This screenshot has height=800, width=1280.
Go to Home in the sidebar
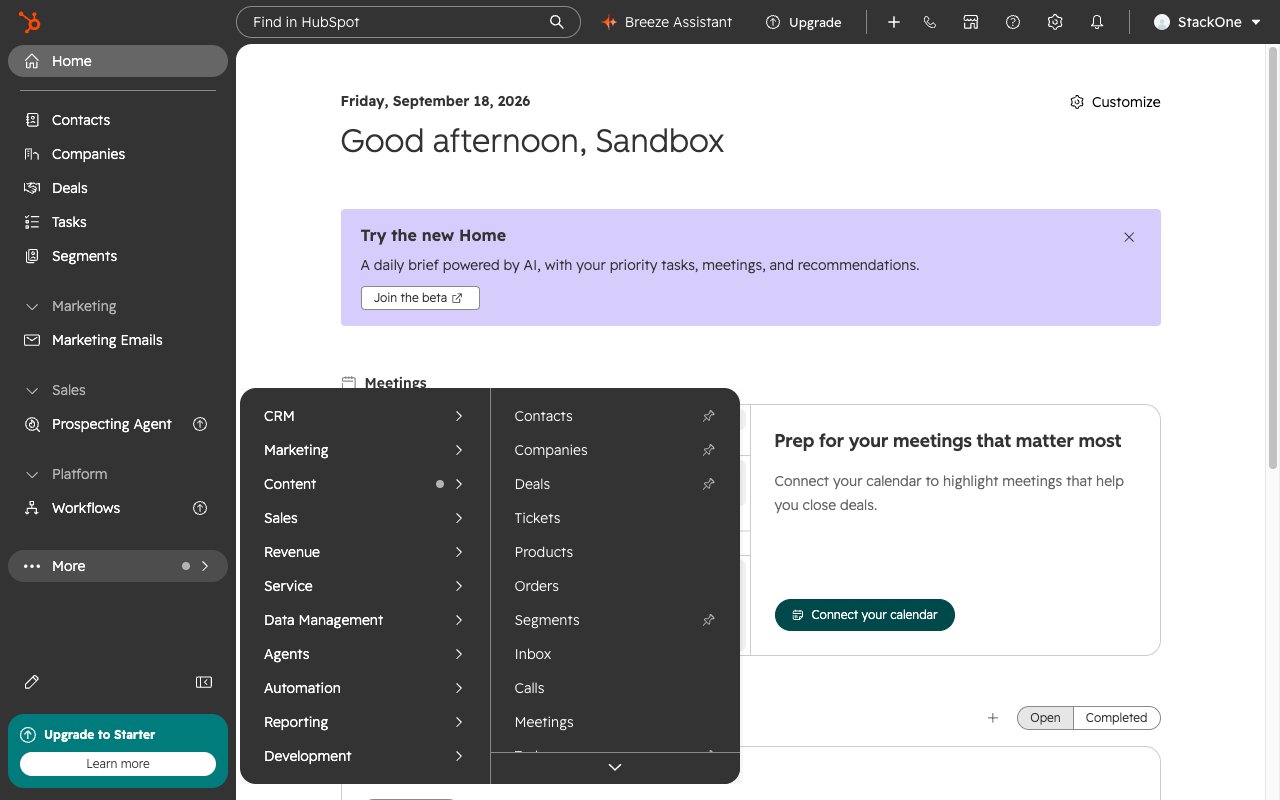118,61
